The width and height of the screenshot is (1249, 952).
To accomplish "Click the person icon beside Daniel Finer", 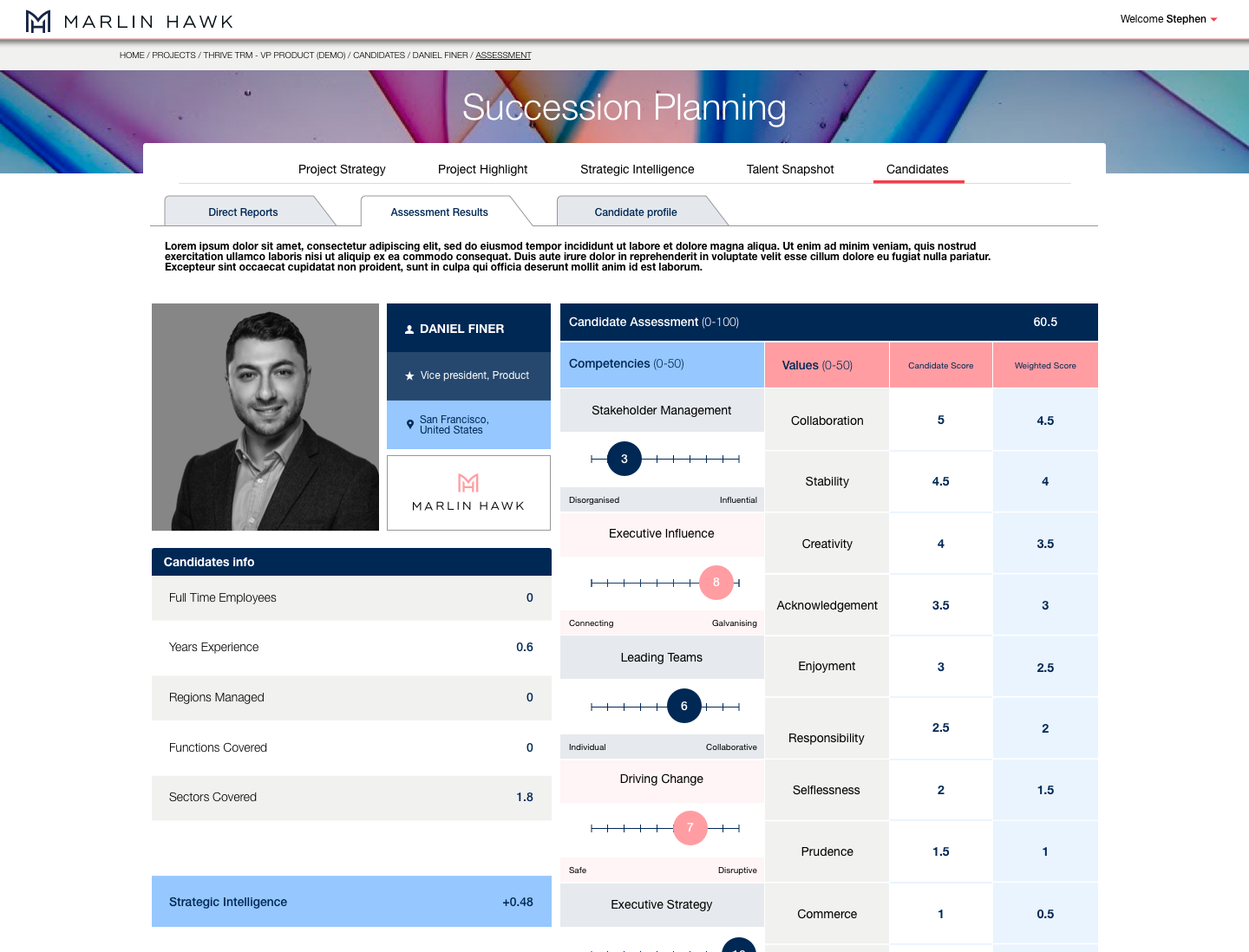I will coord(409,329).
